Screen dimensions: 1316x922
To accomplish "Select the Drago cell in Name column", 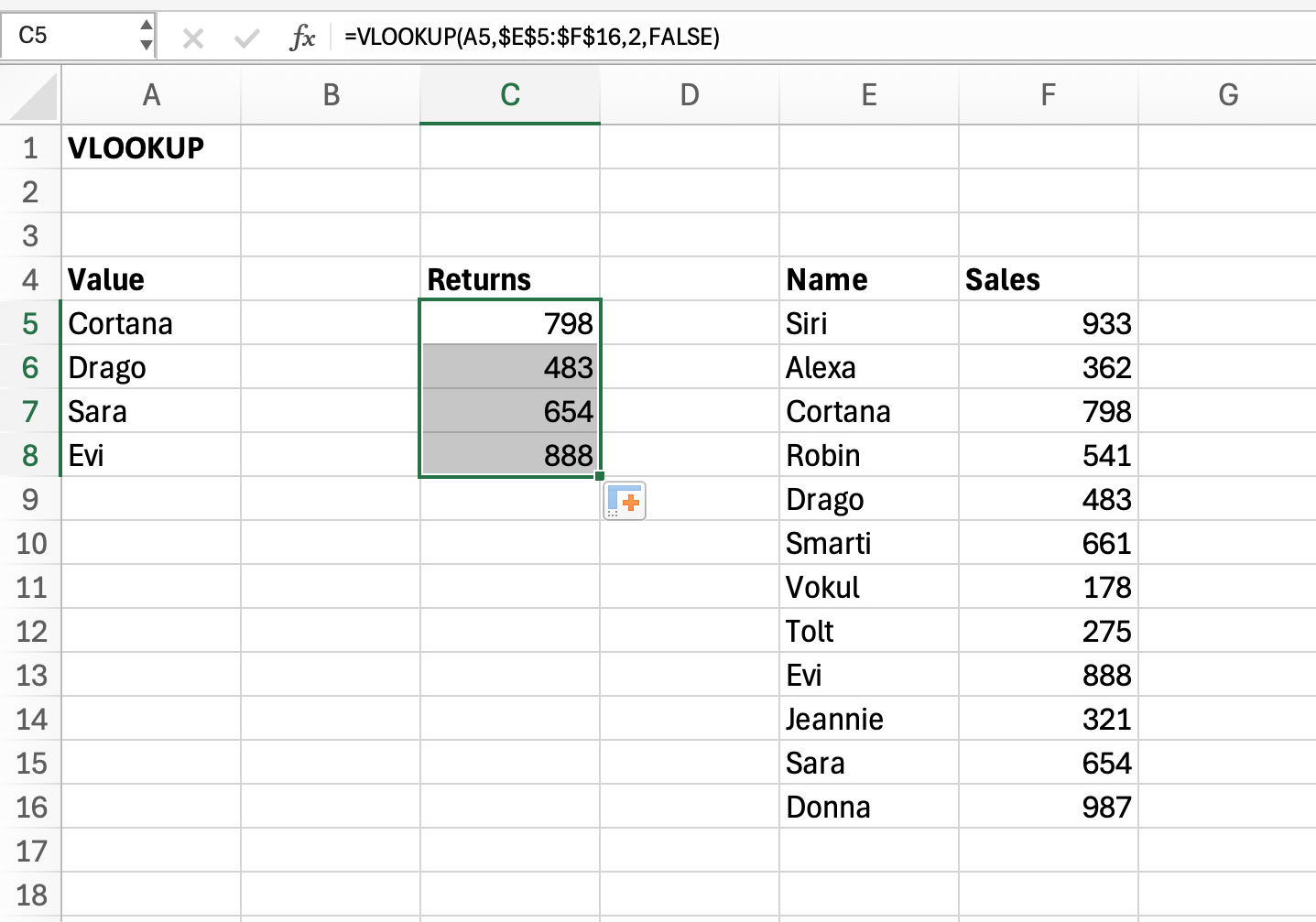I will [x=869, y=499].
